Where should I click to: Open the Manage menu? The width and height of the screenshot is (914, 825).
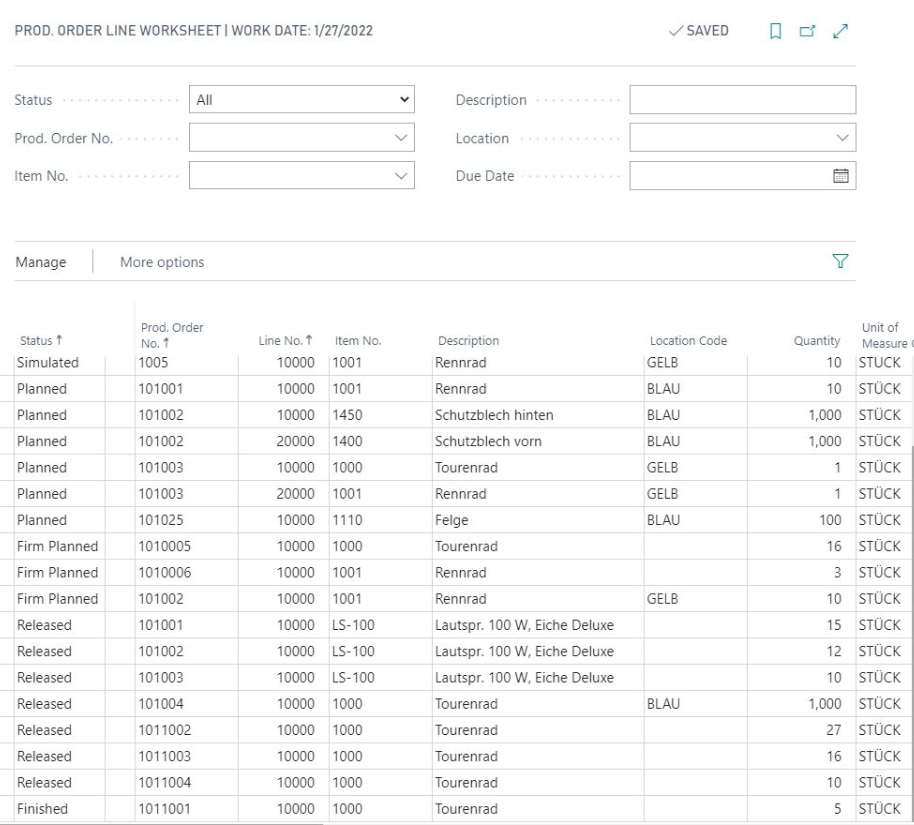(41, 262)
